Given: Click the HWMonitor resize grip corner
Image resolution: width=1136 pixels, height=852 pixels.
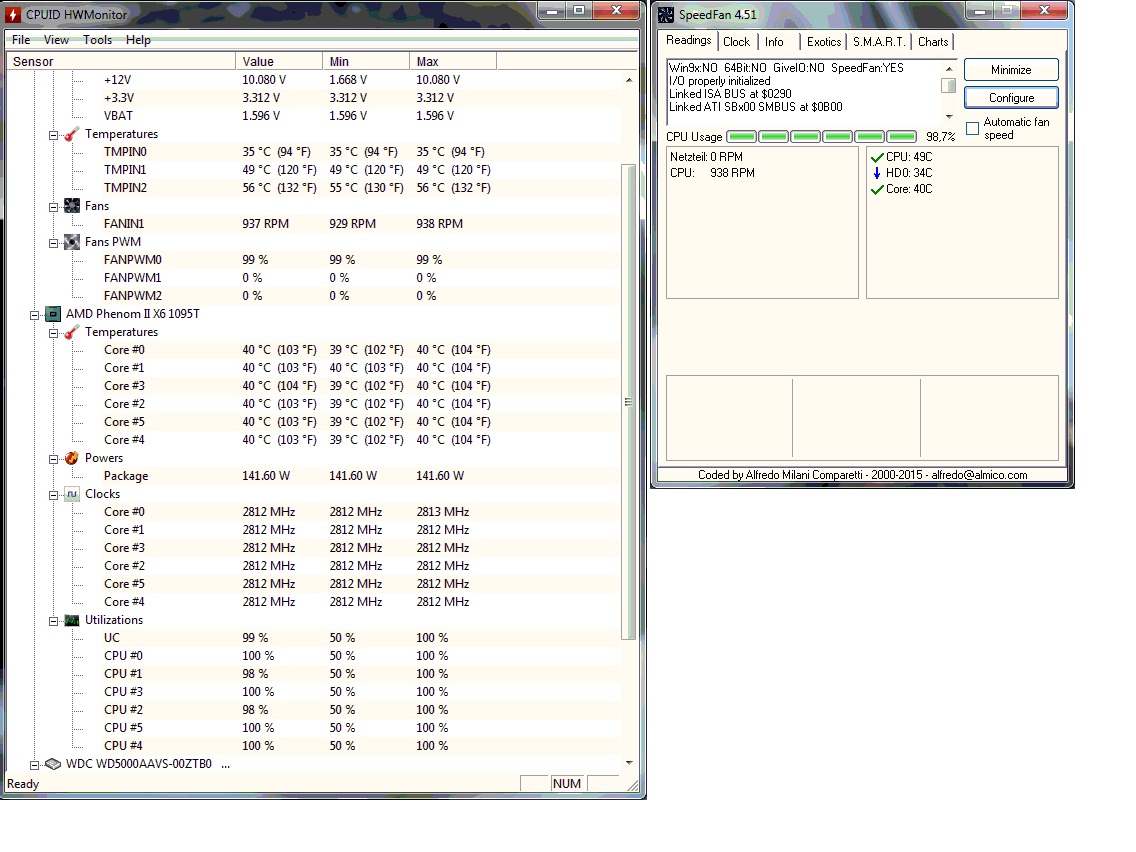Looking at the screenshot, I should 633,785.
